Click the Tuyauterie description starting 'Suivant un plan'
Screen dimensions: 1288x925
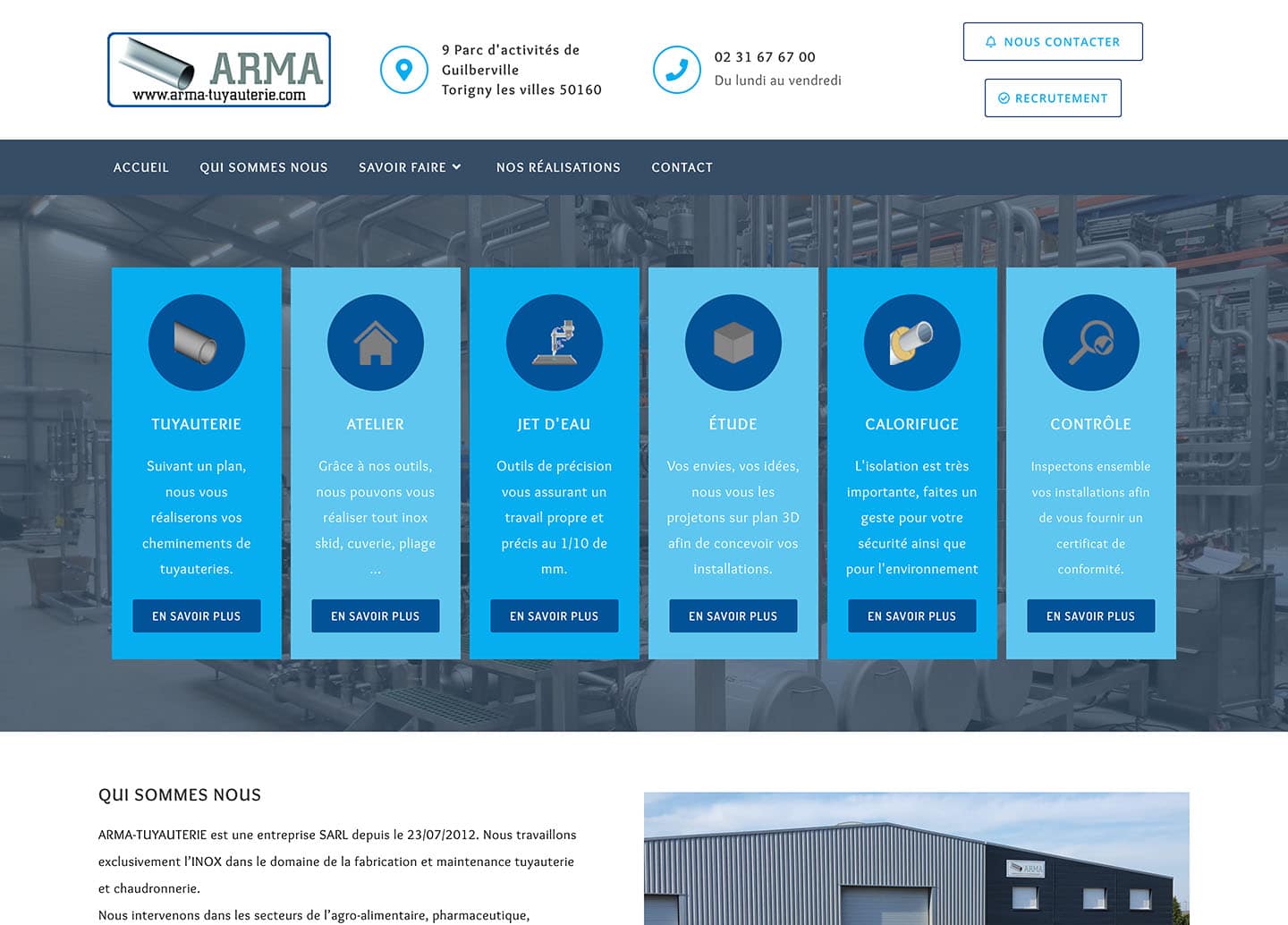click(x=197, y=517)
